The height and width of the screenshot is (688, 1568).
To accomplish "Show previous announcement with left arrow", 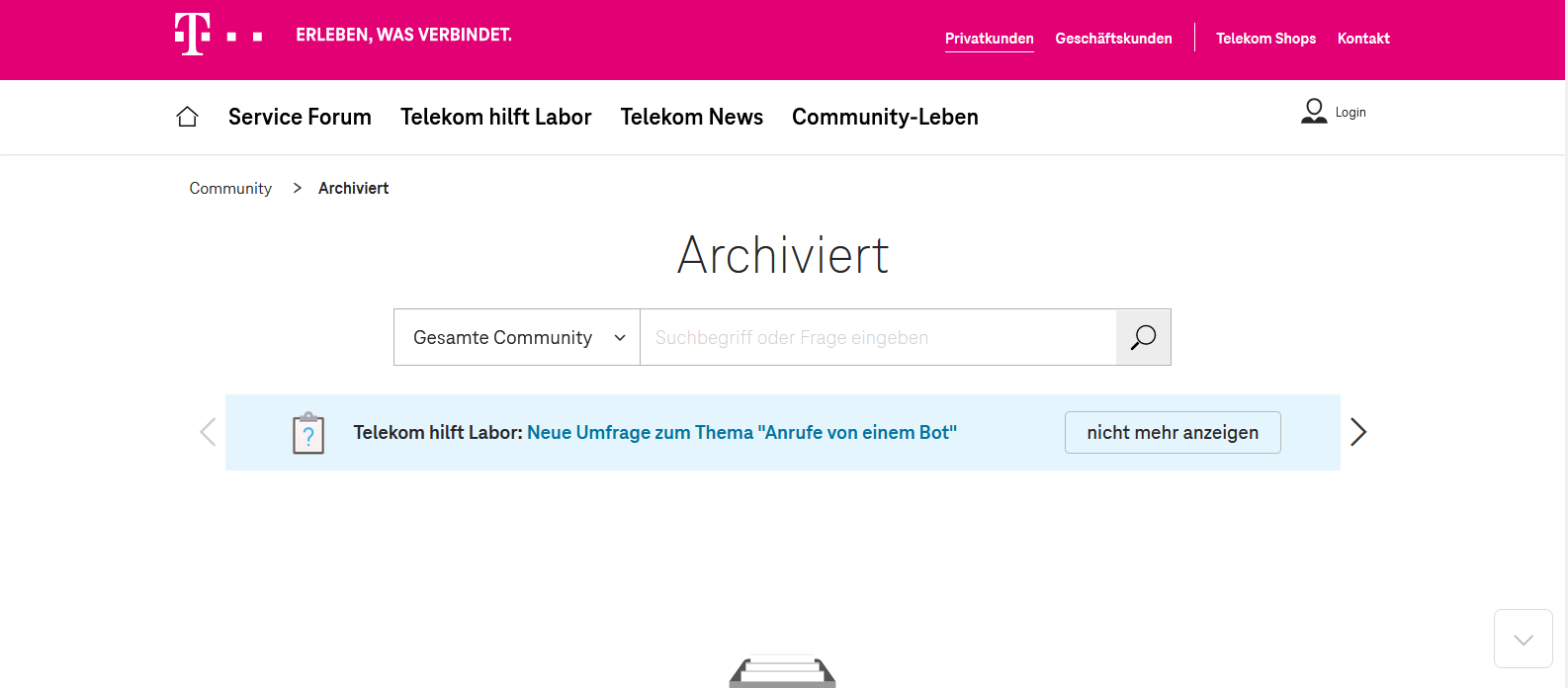I will click(208, 432).
